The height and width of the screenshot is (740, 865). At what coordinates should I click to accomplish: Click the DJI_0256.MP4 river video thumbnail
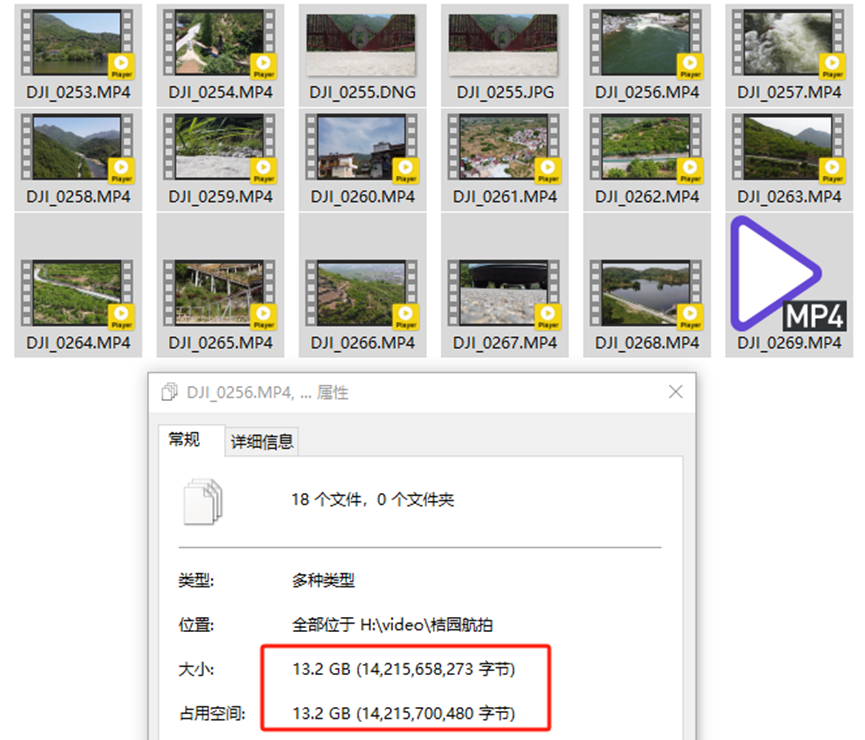coord(646,45)
